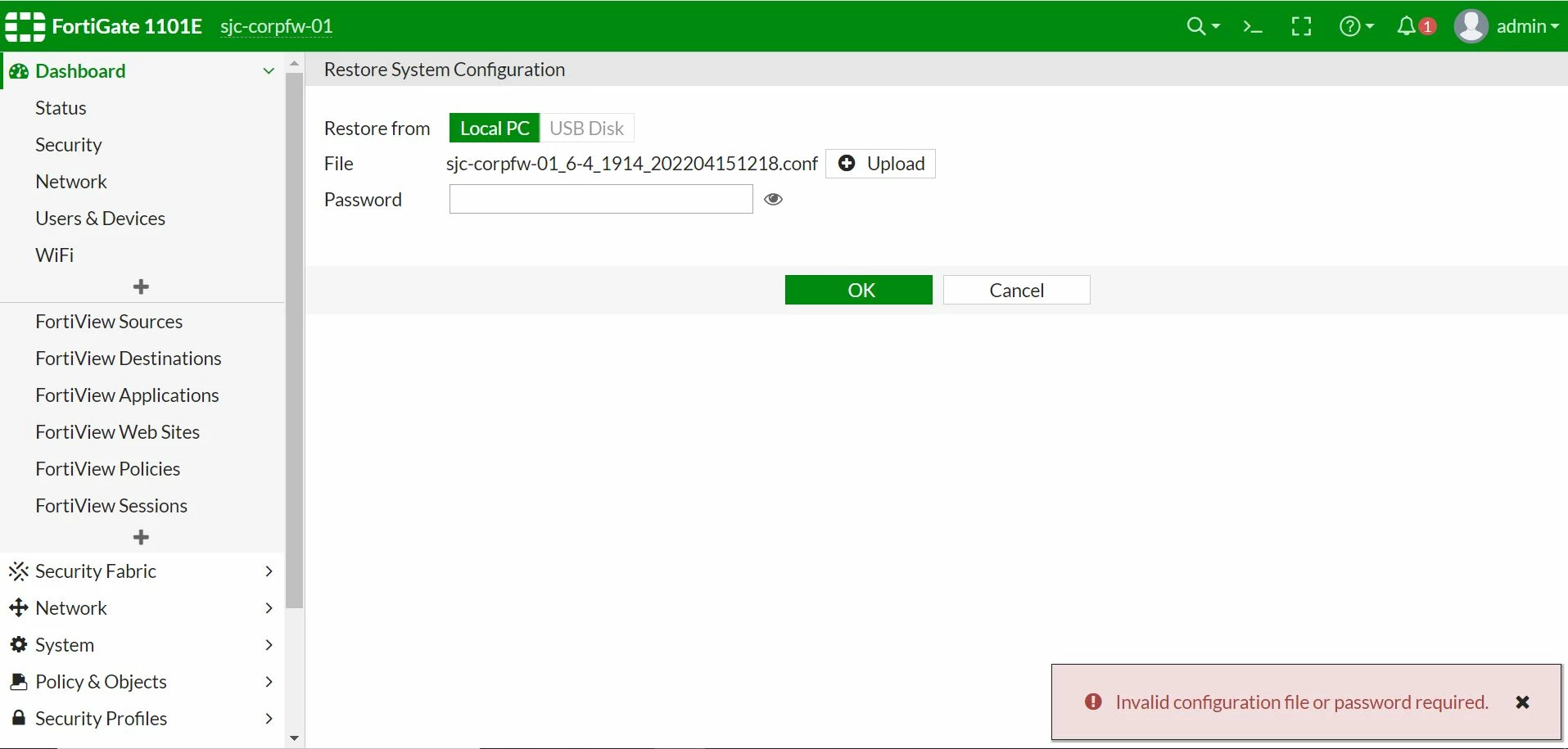
Task: Open the search dropdown caret
Action: 1216,27
